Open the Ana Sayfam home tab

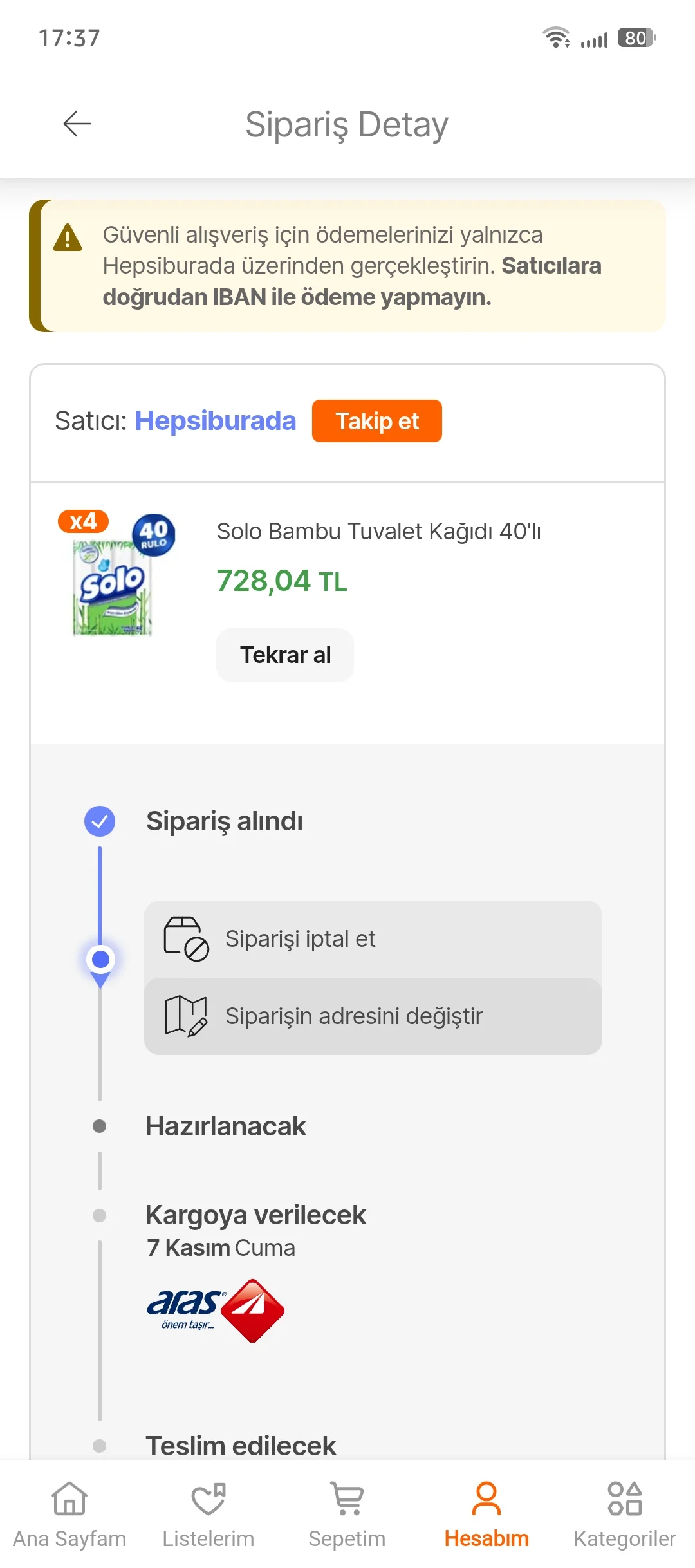(x=69, y=1513)
